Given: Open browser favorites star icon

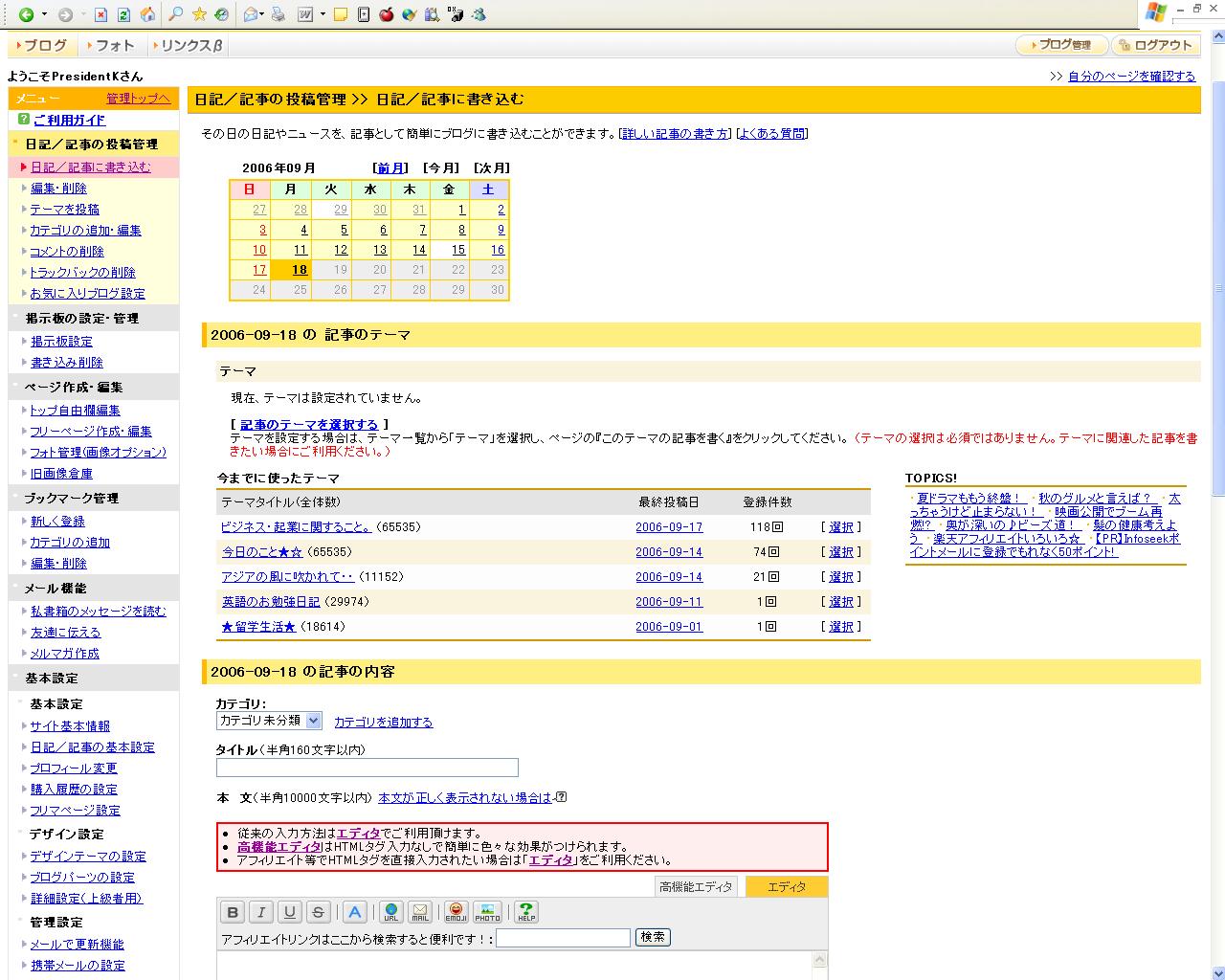Looking at the screenshot, I should pos(199,14).
